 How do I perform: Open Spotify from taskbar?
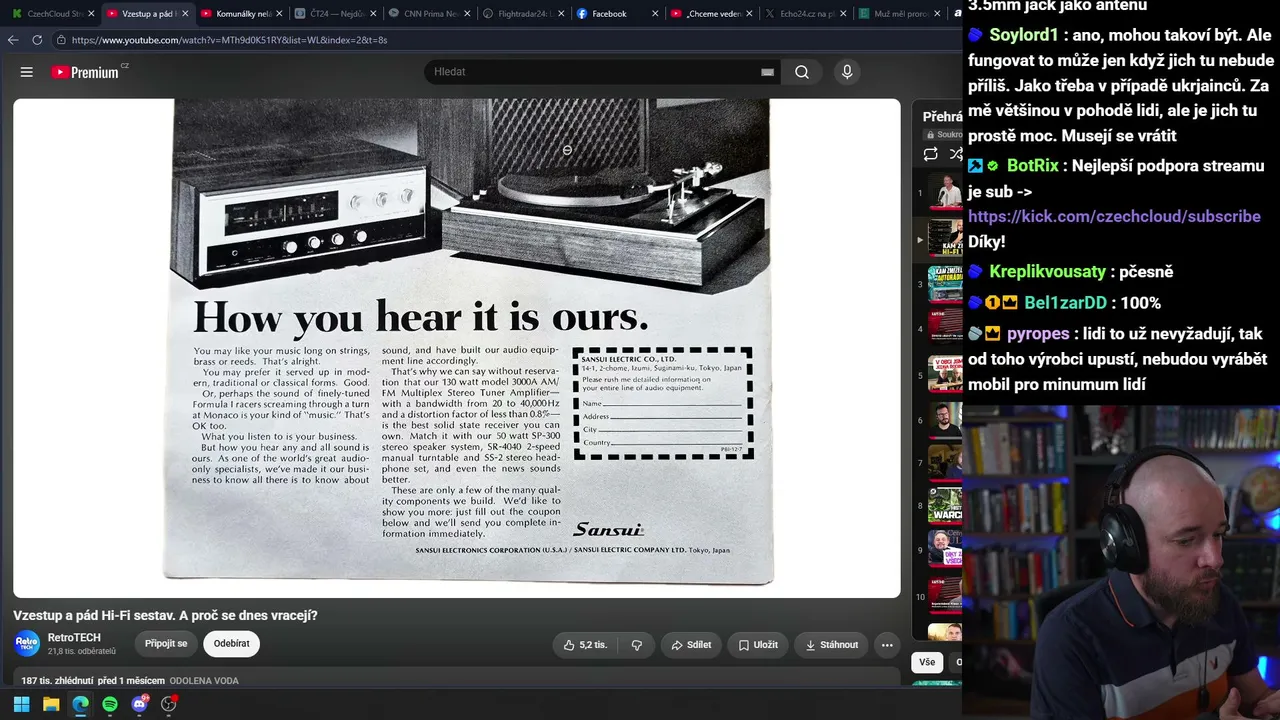coord(110,704)
